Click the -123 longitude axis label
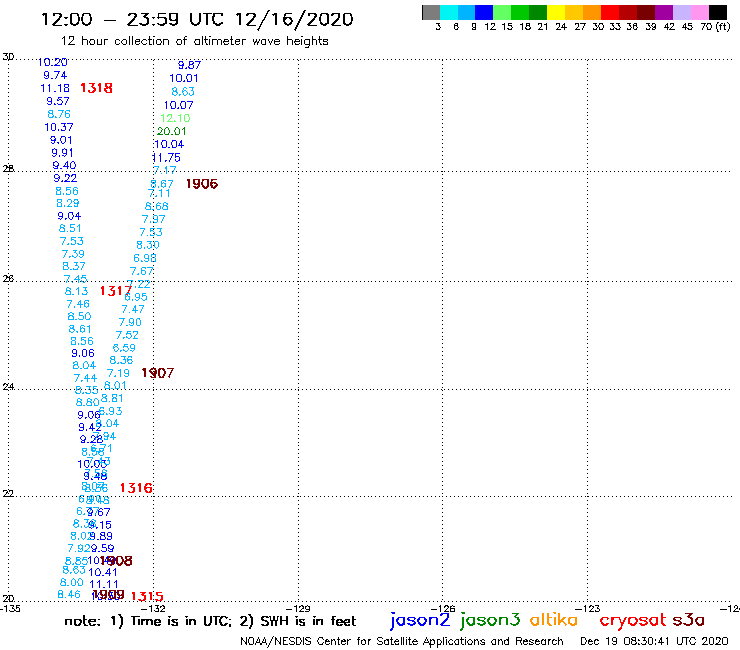This screenshot has width=740, height=650. pos(588,609)
